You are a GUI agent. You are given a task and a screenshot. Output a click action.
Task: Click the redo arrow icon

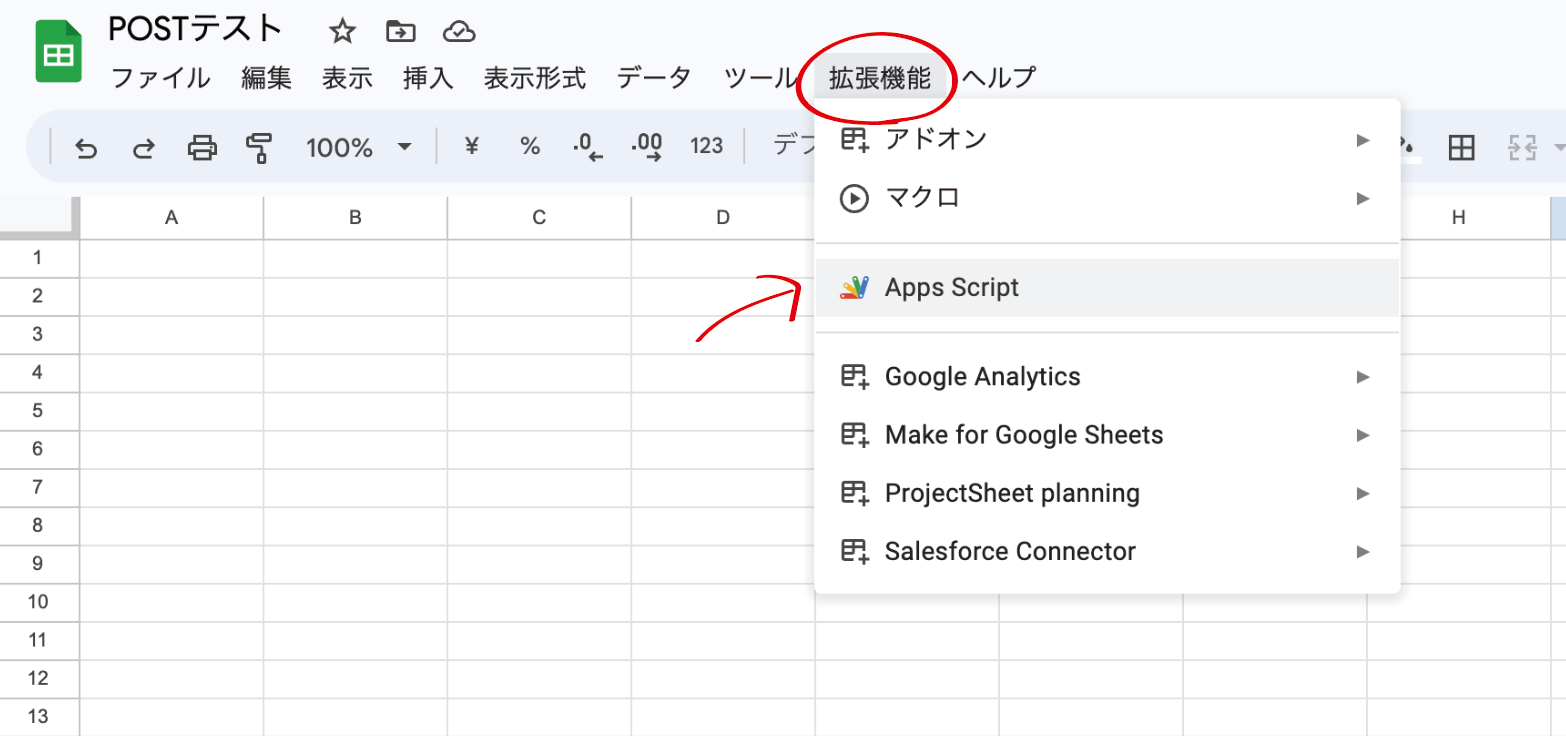coord(144,149)
